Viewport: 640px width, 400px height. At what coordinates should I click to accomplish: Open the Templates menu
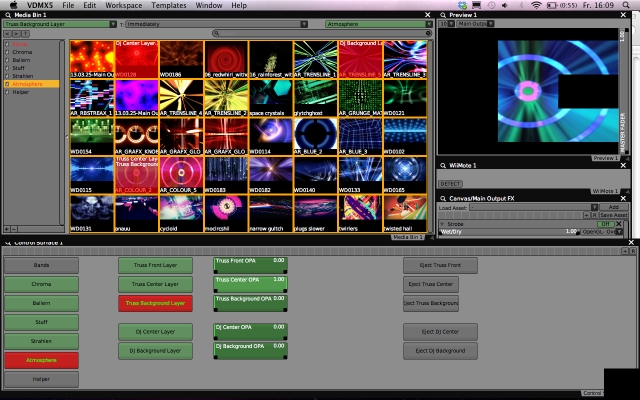click(x=169, y=5)
